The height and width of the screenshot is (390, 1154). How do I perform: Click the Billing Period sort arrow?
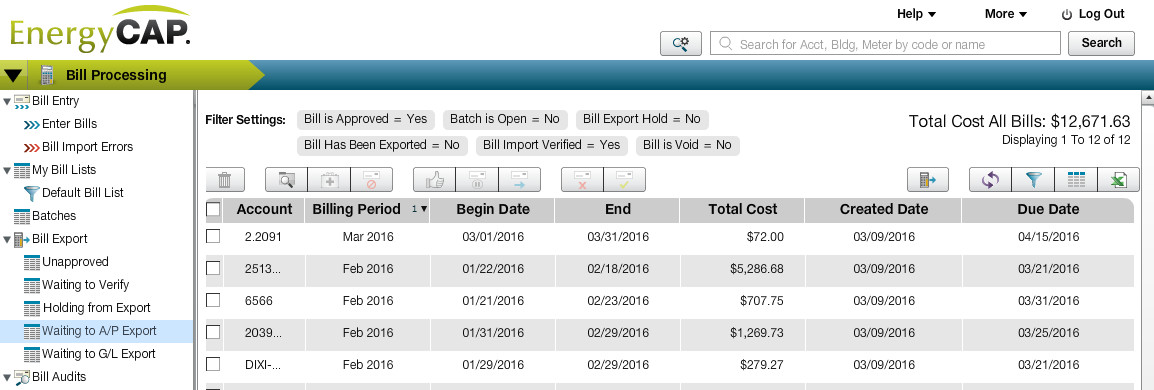[424, 209]
